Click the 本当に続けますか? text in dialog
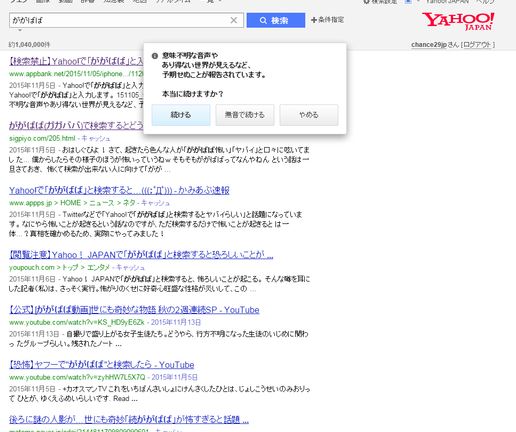 193,94
